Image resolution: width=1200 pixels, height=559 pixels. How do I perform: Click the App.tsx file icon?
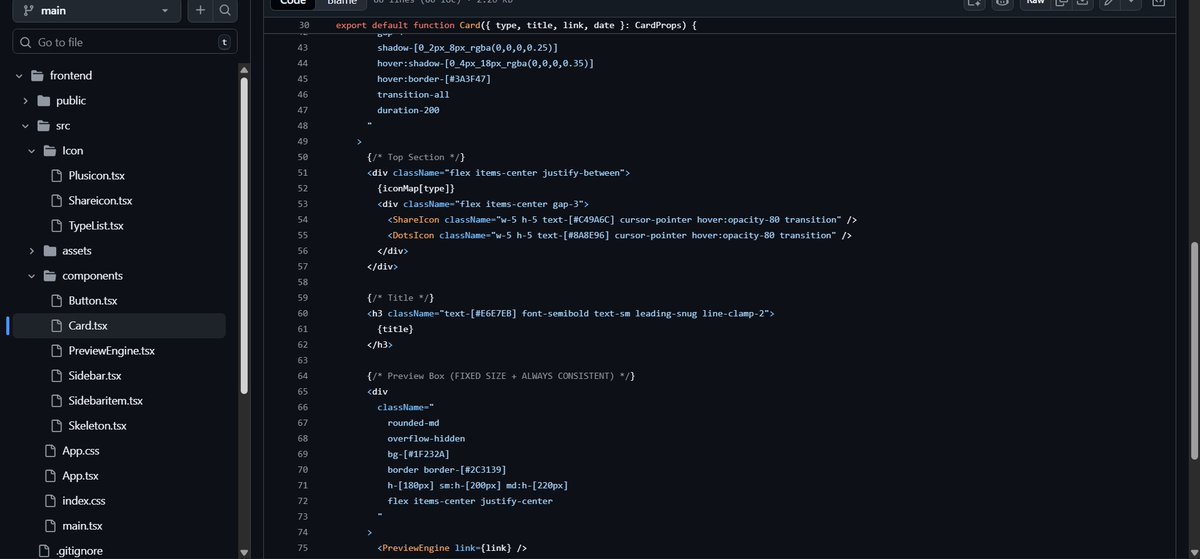point(50,476)
